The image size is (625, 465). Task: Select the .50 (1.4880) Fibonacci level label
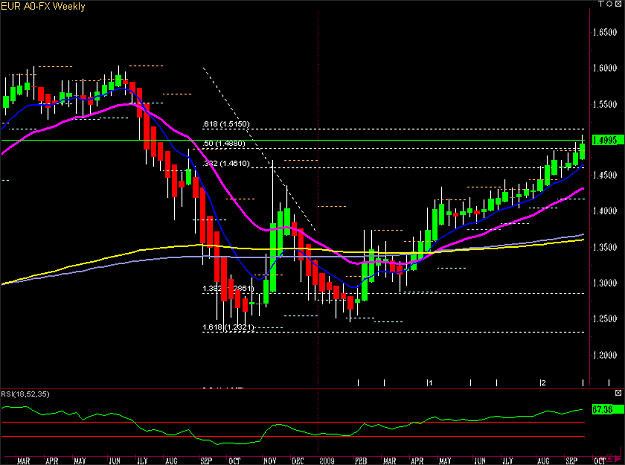(x=224, y=143)
